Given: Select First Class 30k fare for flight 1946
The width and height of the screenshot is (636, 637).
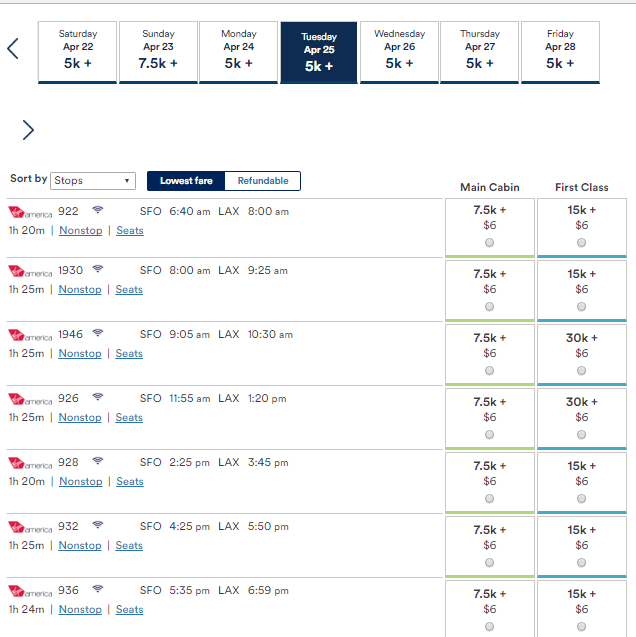Looking at the screenshot, I should pos(581,370).
